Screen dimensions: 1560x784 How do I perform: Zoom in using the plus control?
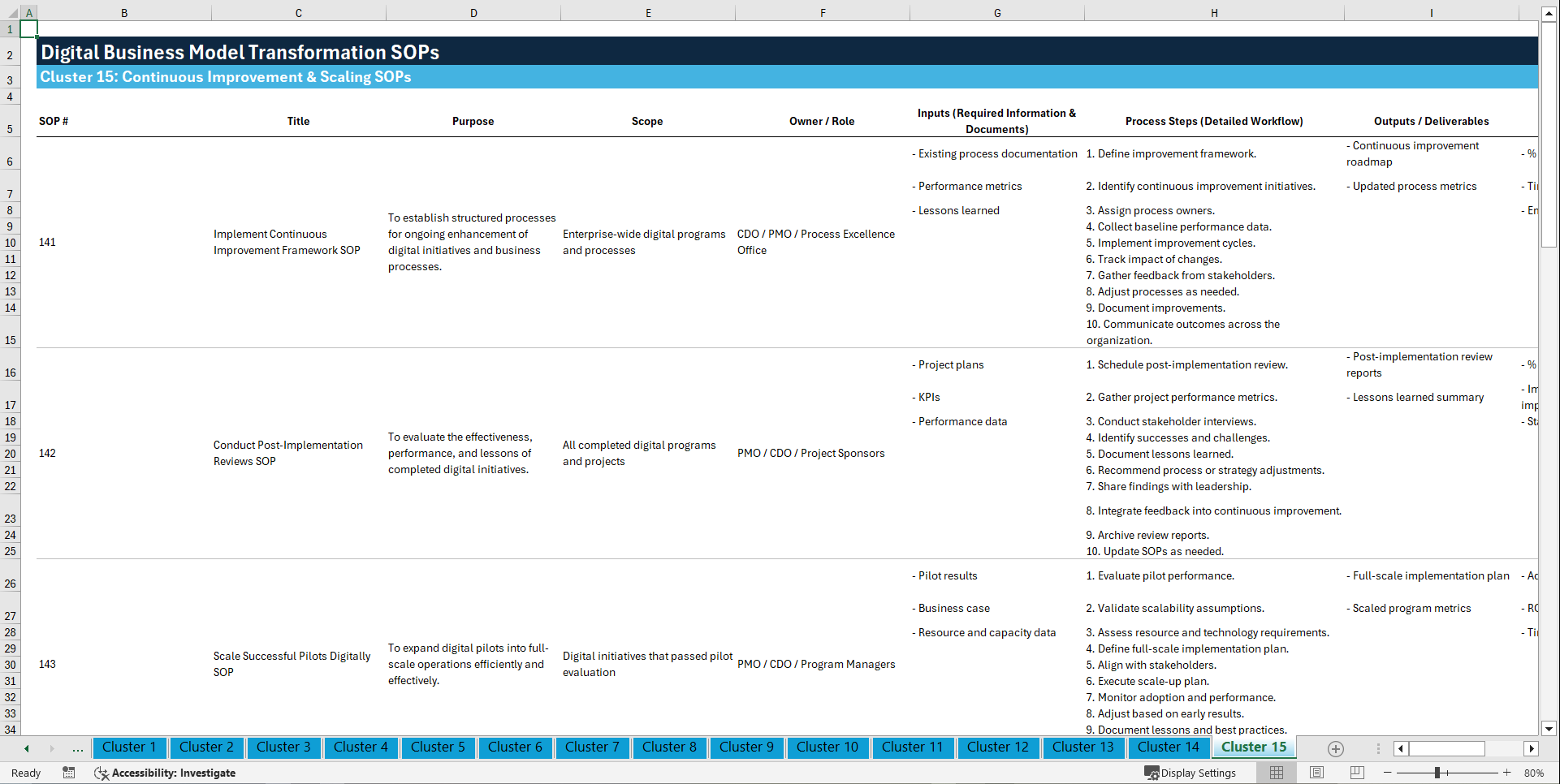tap(1508, 773)
